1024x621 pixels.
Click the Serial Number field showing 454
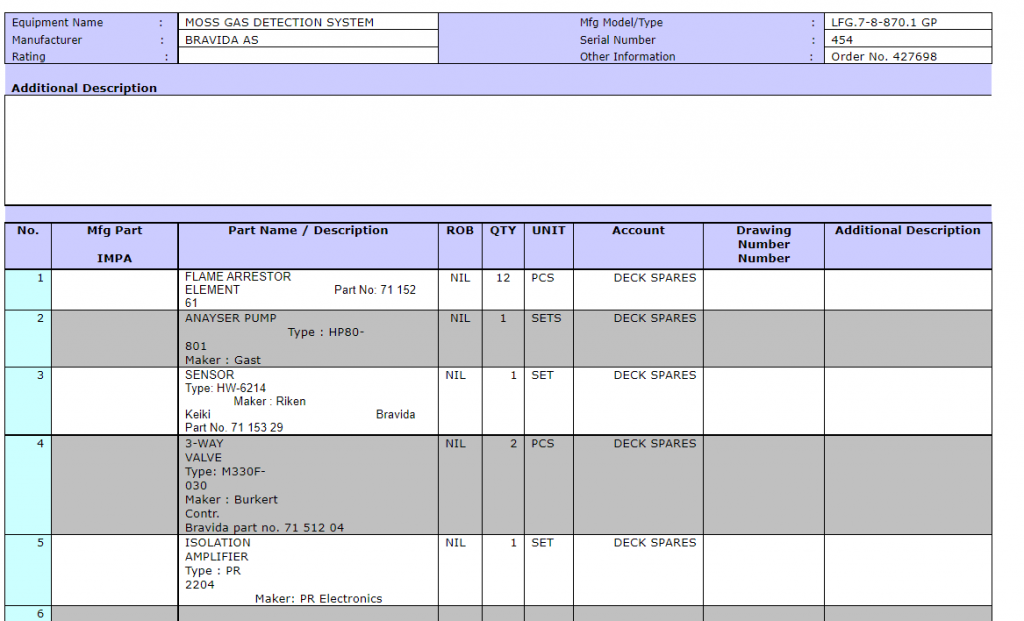909,40
